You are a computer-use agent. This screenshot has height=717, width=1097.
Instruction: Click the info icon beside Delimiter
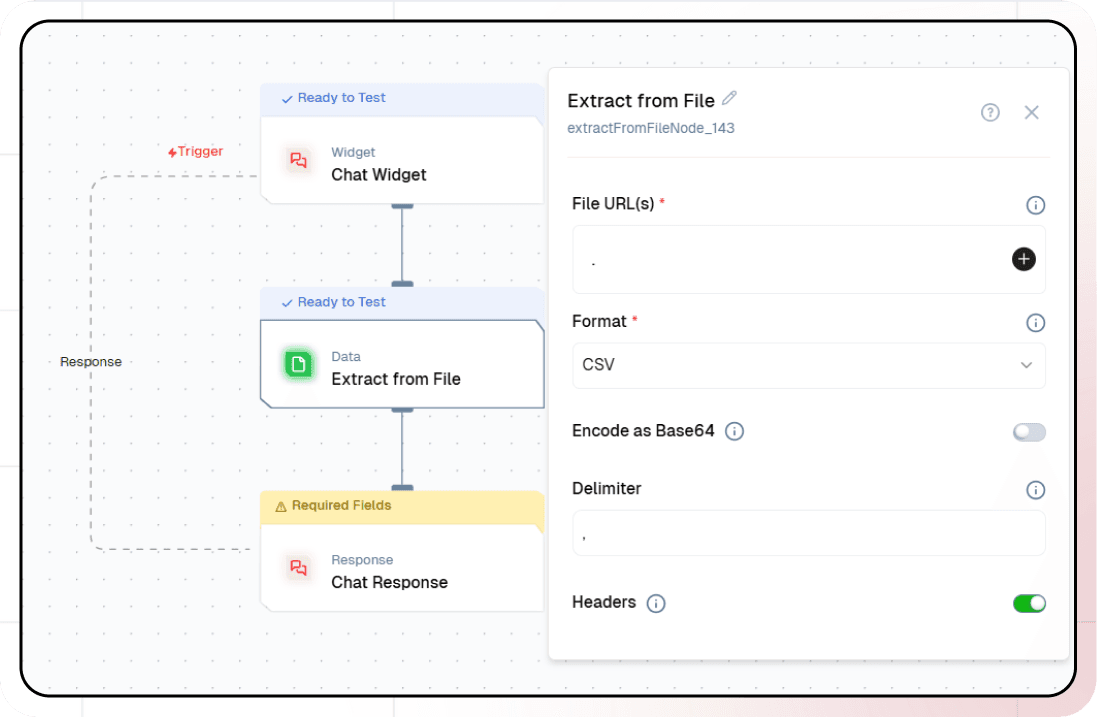click(x=1035, y=490)
